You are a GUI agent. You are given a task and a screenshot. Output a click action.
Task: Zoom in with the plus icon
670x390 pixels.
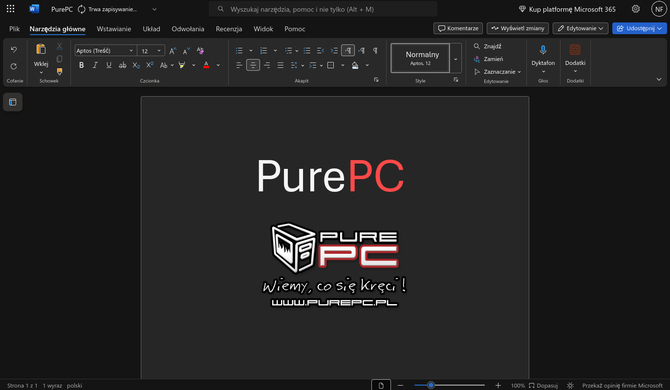pos(498,385)
